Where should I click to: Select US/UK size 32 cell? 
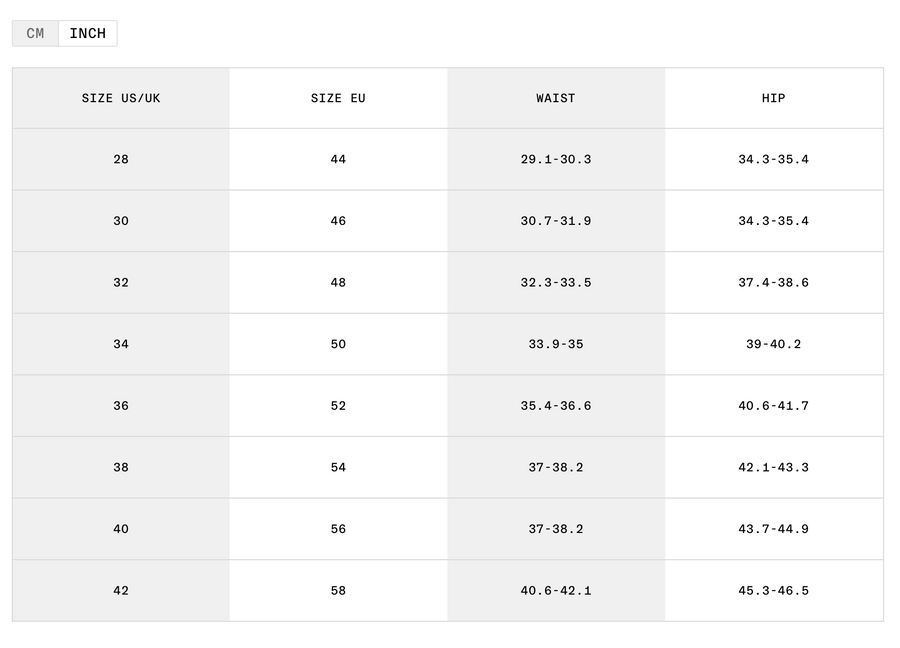[x=121, y=282]
